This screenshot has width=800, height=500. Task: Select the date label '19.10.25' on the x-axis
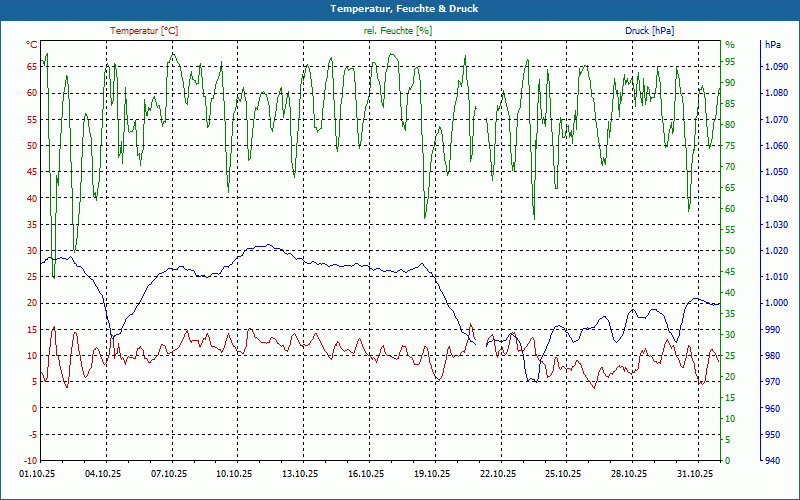(433, 473)
